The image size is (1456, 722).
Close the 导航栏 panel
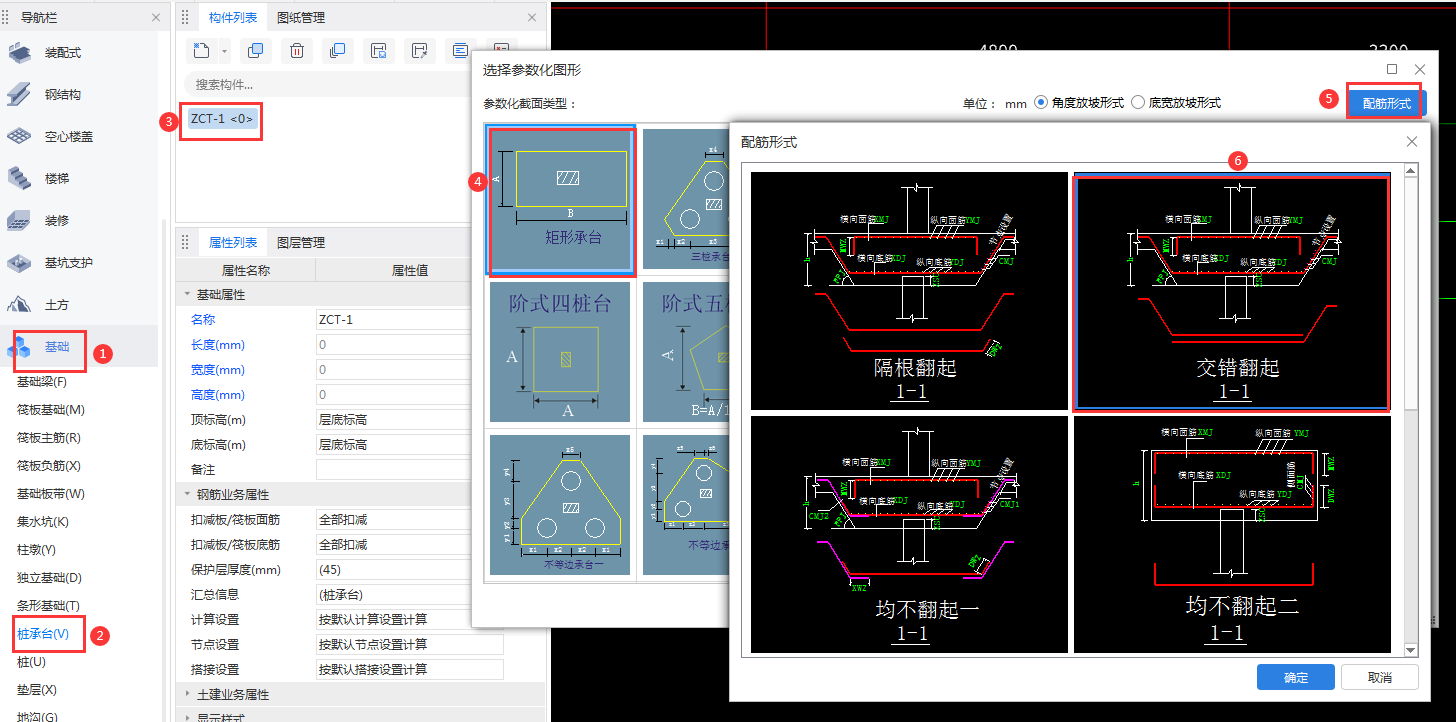(x=155, y=18)
